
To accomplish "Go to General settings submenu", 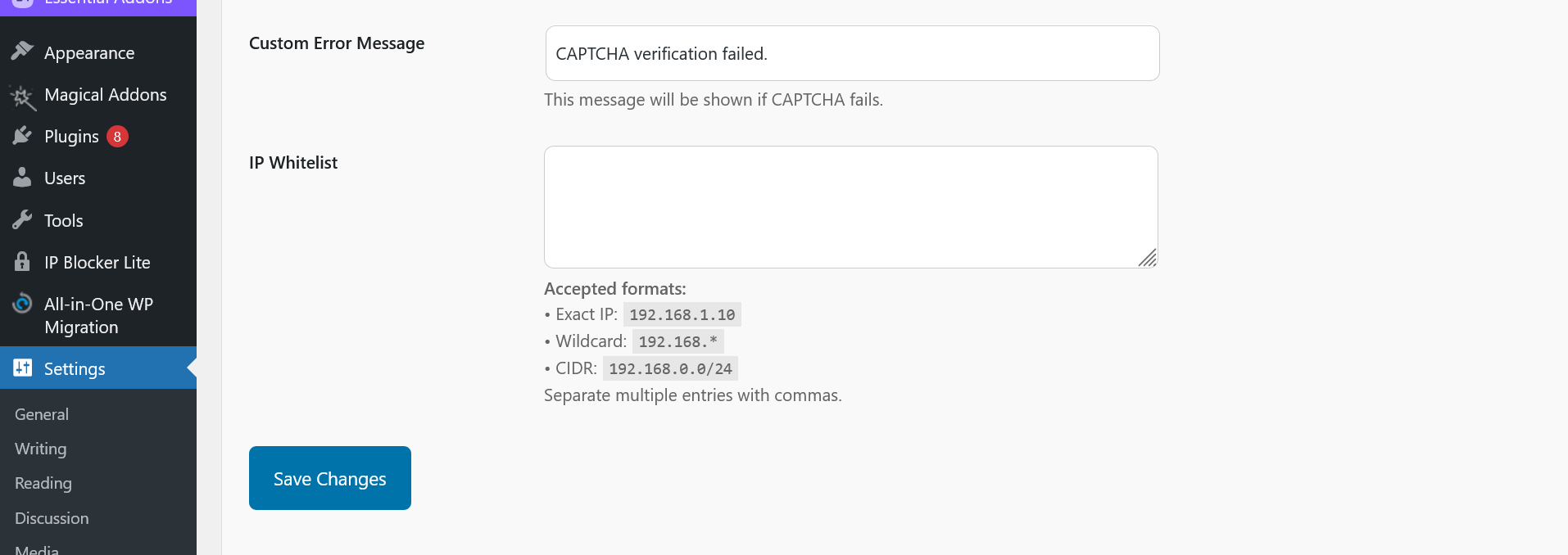I will (x=42, y=414).
